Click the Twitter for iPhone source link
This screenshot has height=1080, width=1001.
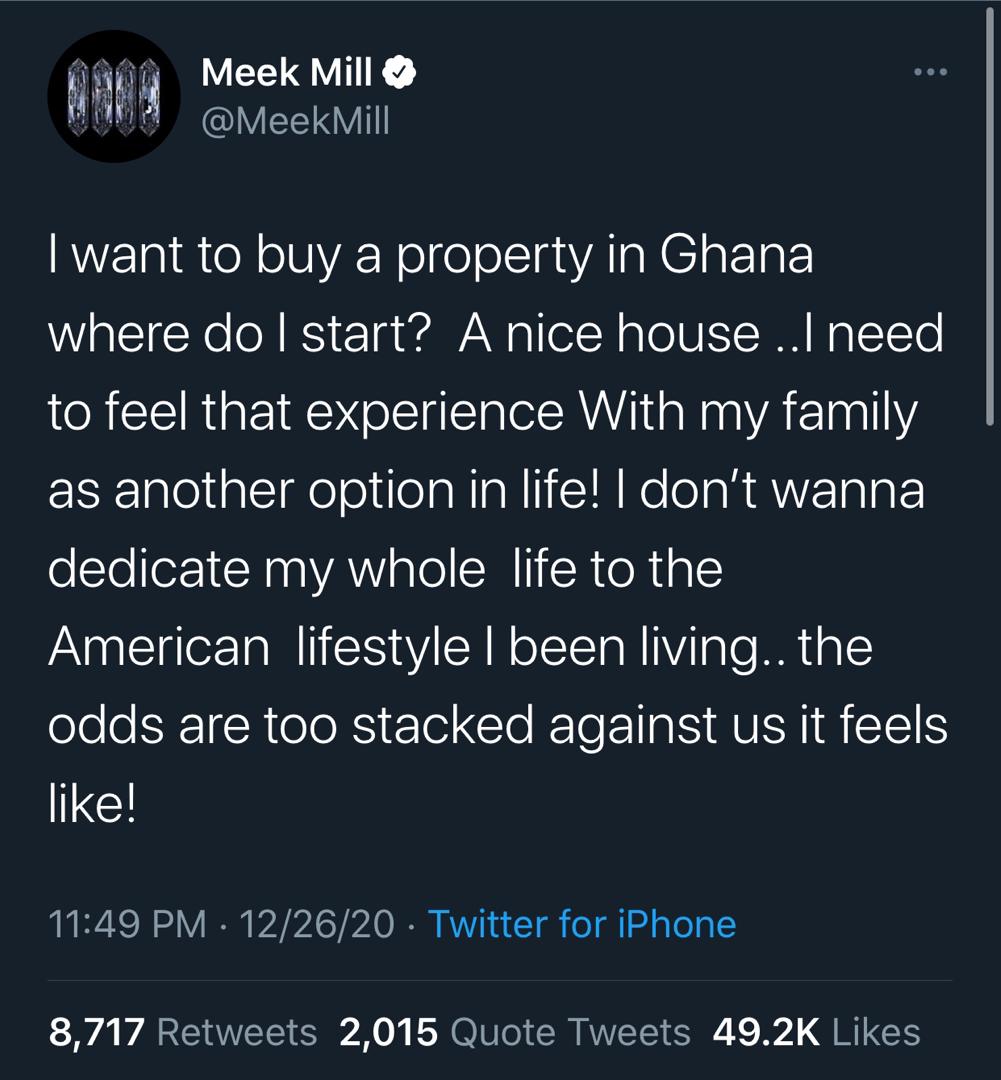click(582, 923)
